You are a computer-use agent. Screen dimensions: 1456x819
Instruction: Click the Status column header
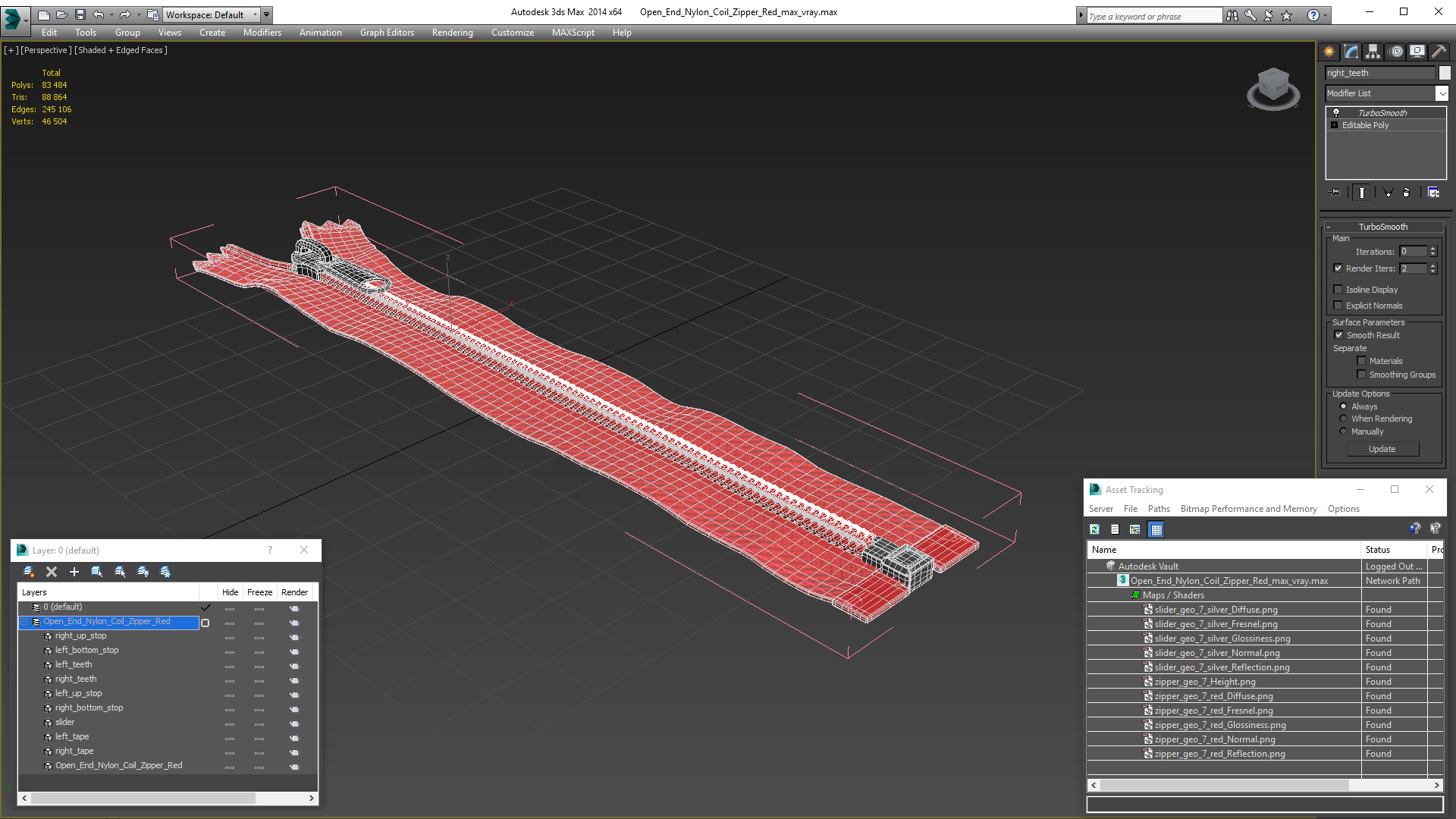click(x=1394, y=550)
